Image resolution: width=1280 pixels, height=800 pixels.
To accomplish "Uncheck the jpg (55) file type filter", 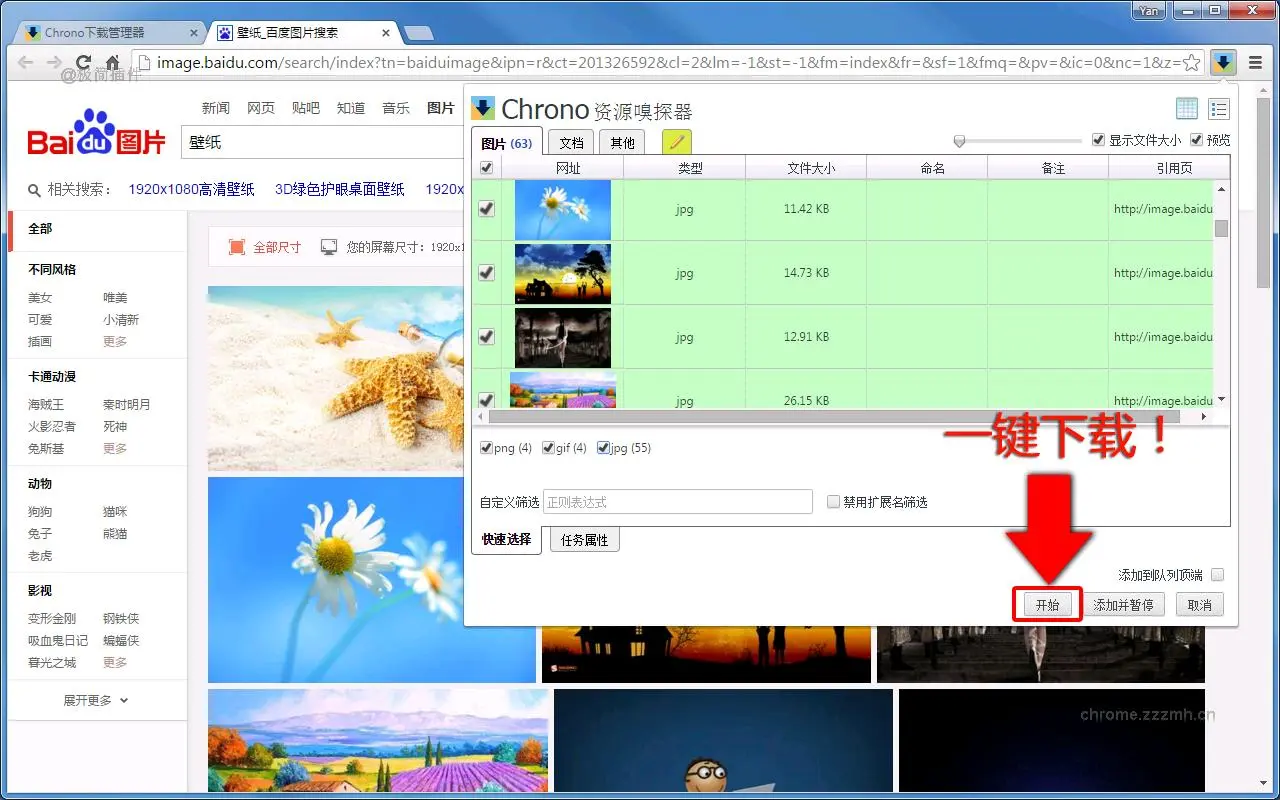I will click(604, 448).
